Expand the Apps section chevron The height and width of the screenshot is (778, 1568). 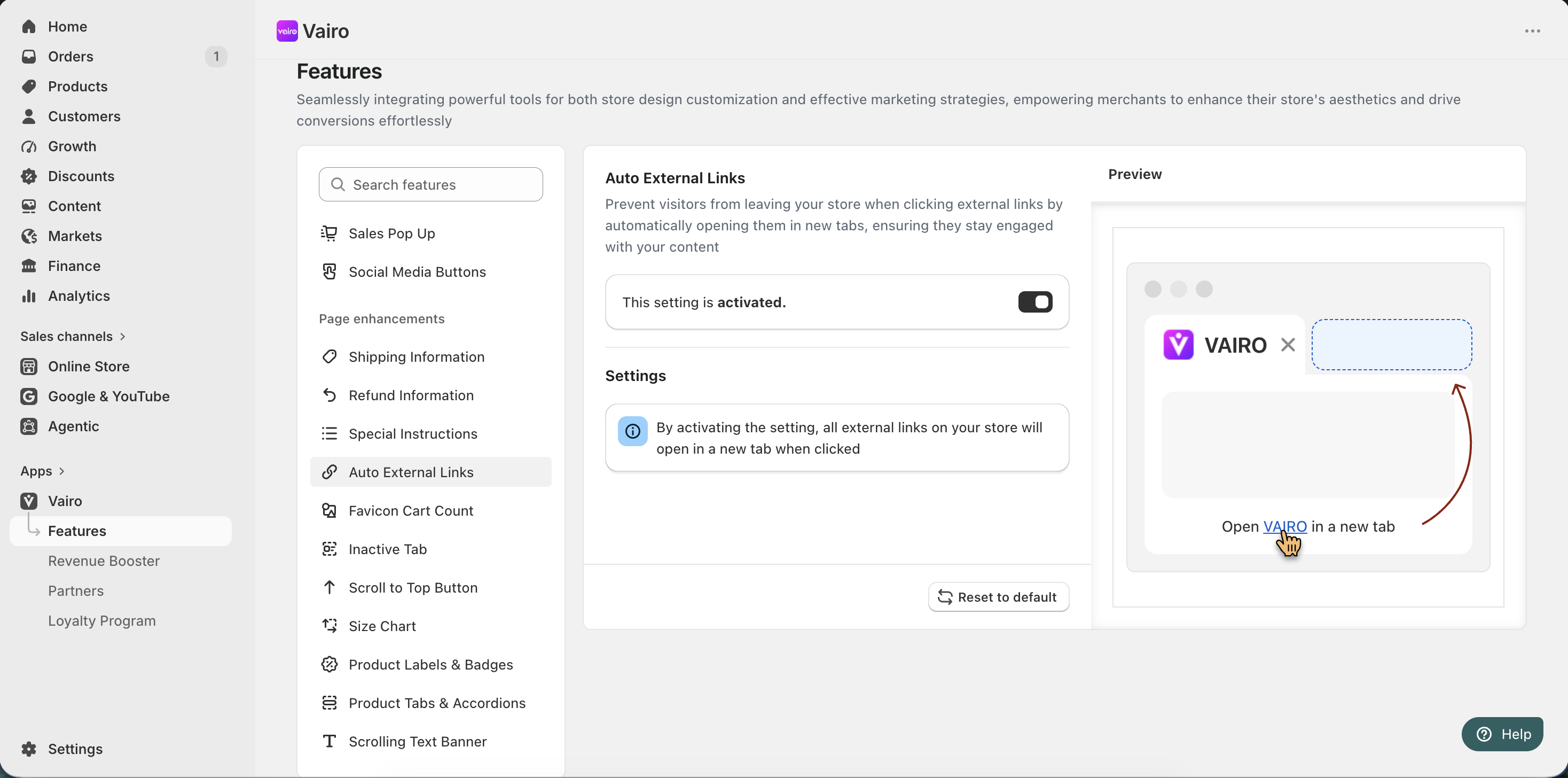coord(61,471)
